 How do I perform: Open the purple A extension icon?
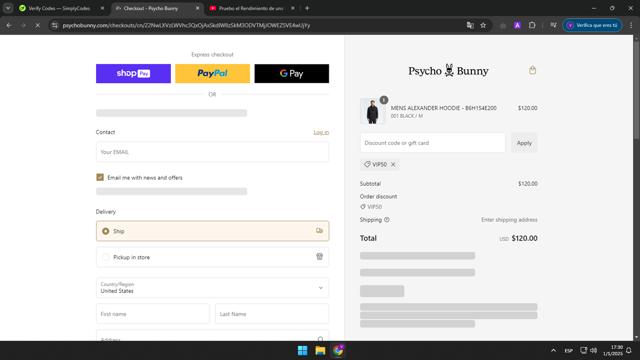pos(517,25)
